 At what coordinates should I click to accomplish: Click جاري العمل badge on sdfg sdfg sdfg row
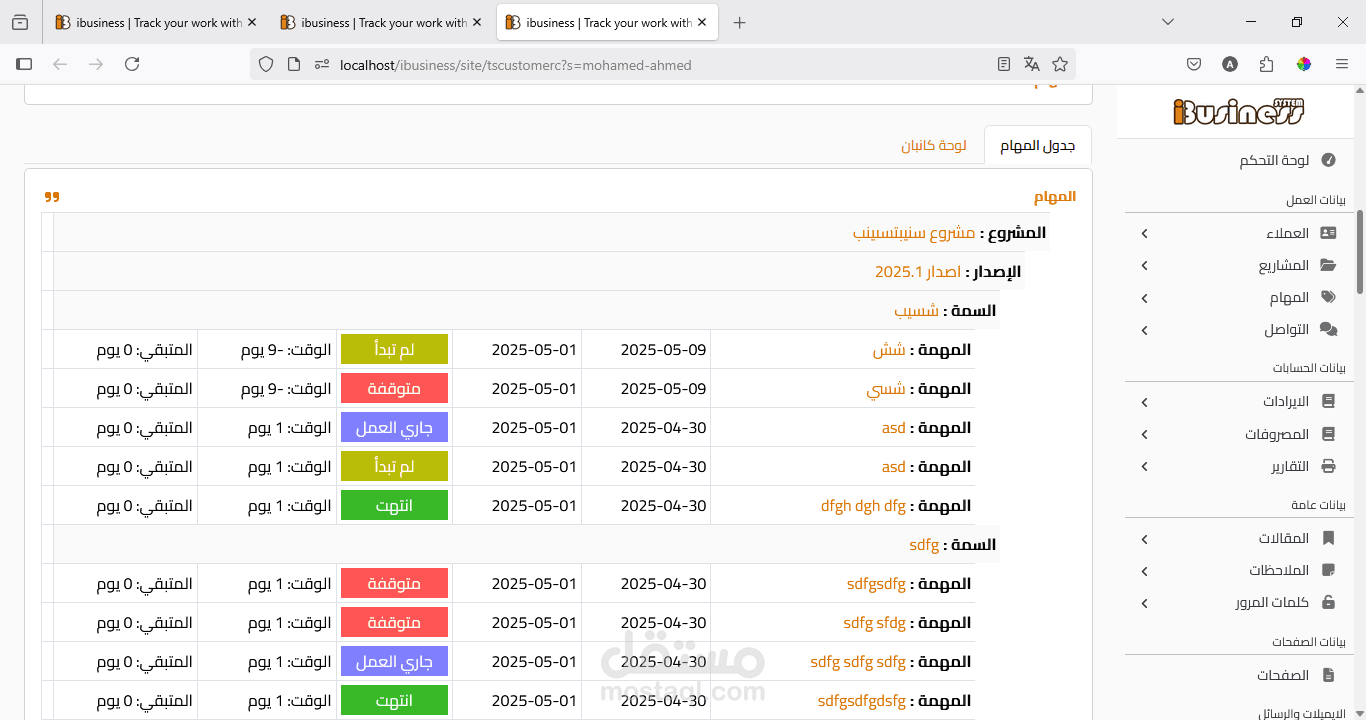(x=394, y=662)
